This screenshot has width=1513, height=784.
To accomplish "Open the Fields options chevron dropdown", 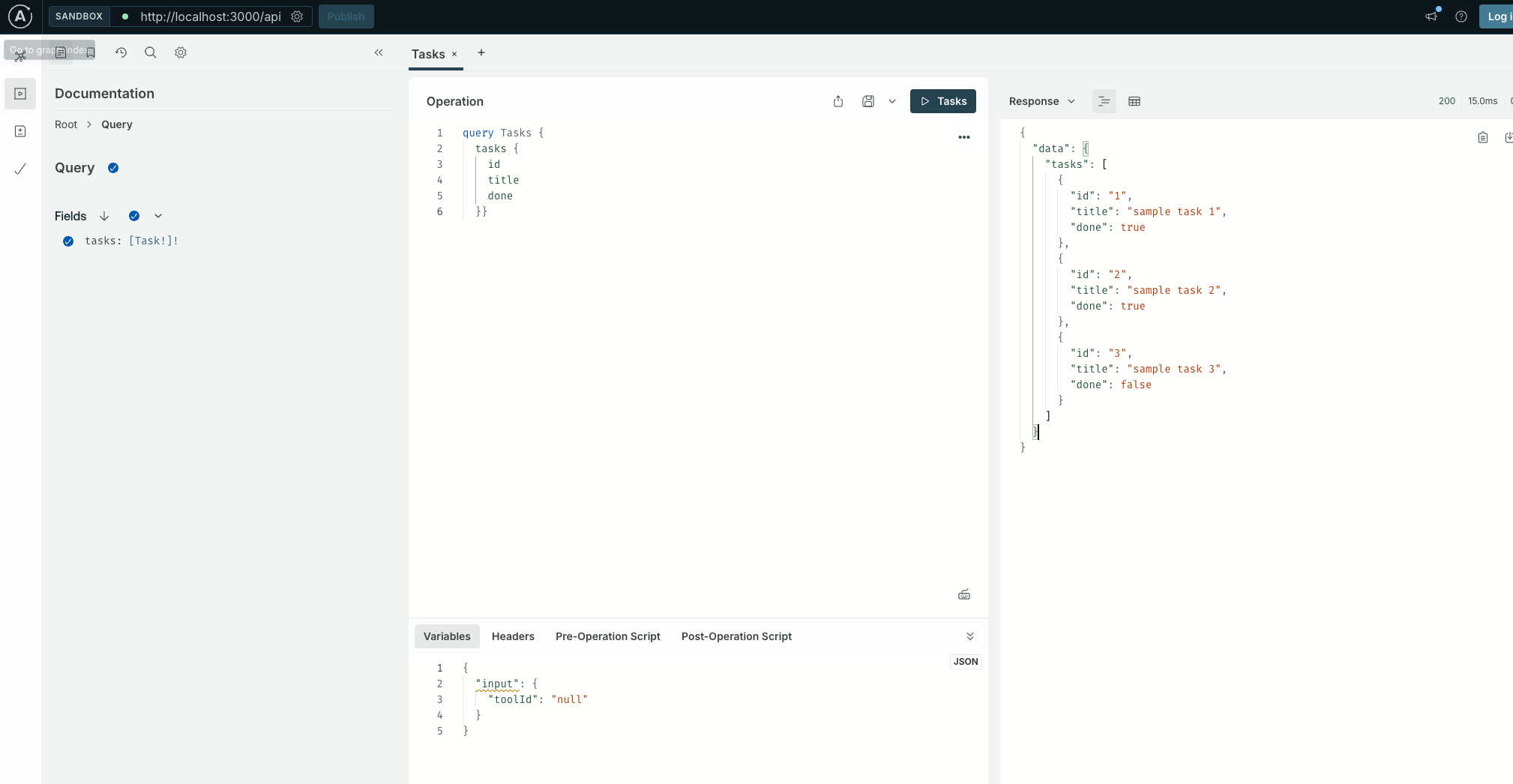I will pyautogui.click(x=158, y=216).
